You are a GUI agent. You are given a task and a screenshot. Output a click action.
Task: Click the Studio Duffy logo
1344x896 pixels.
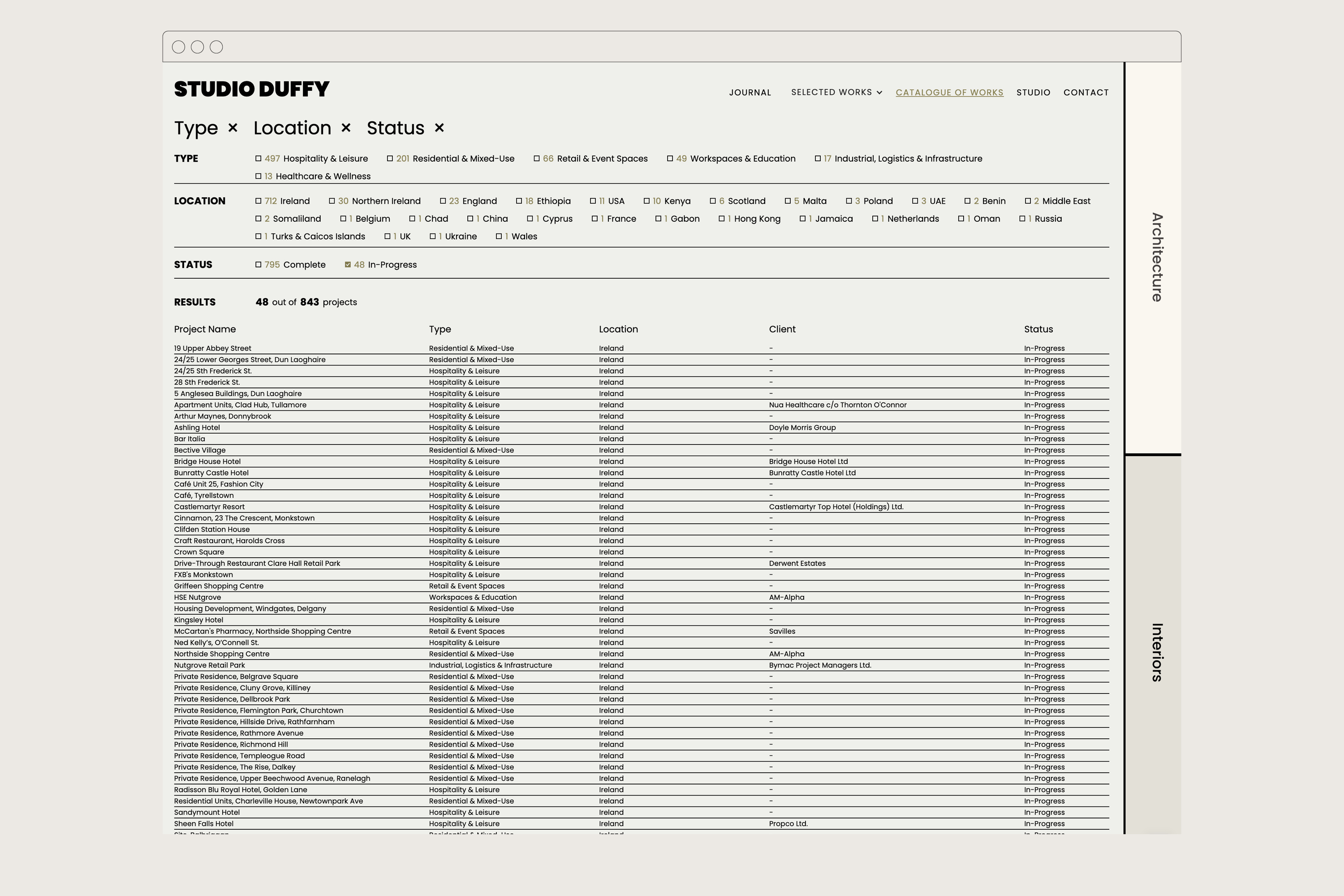click(251, 89)
